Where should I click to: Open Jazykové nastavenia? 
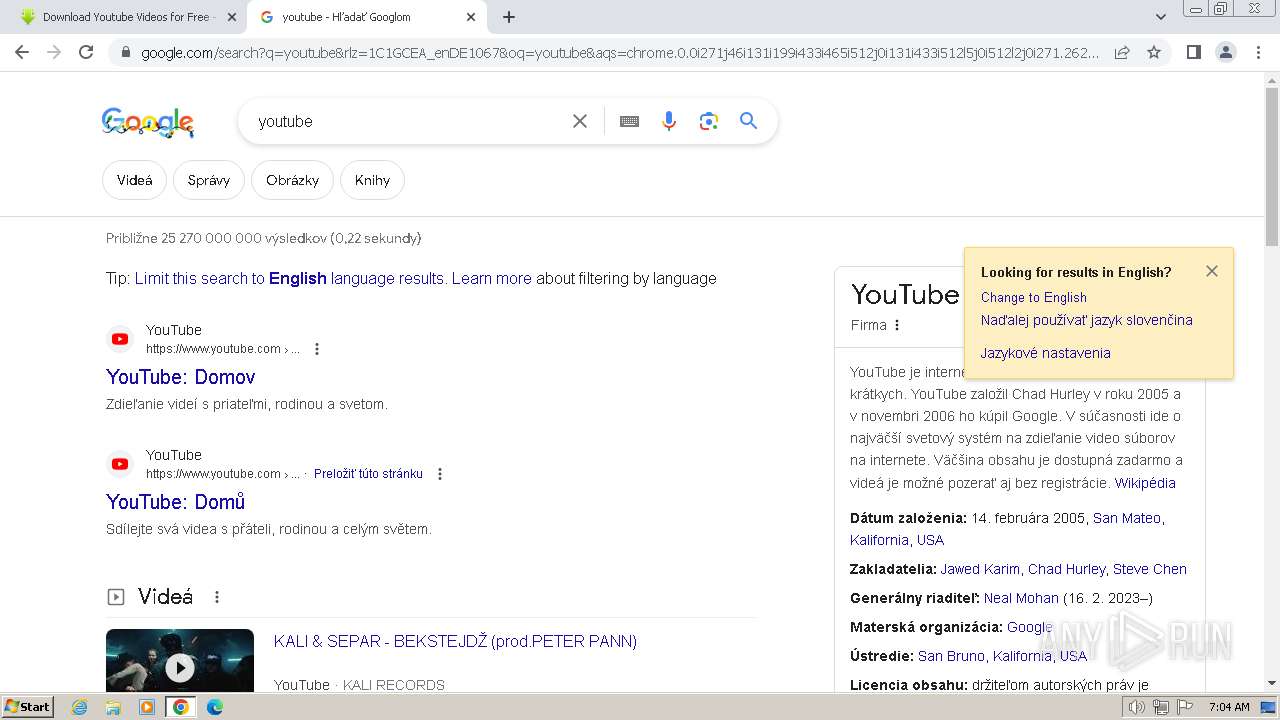tap(1045, 353)
